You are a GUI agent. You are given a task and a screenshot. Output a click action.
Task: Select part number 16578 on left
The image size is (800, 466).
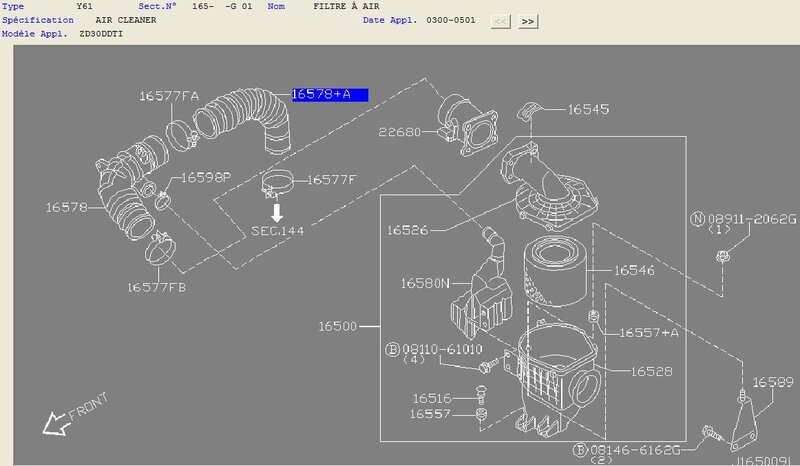point(66,208)
